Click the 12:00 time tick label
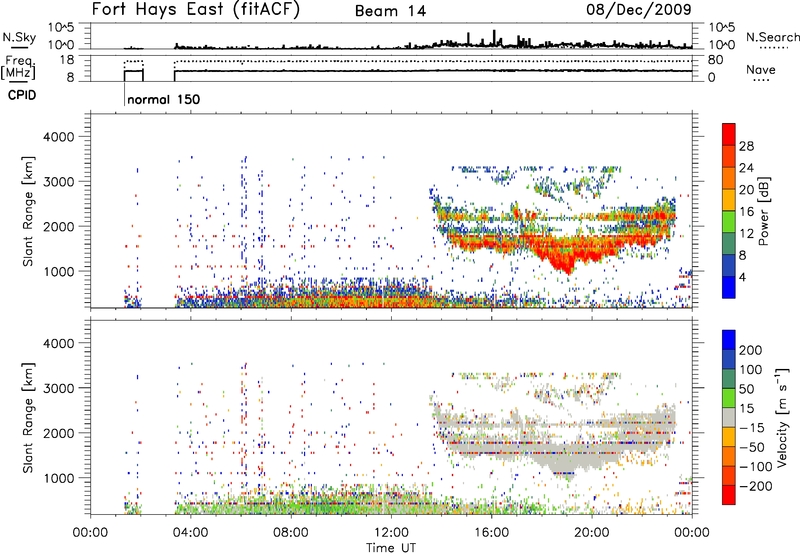Image resolution: width=800 pixels, height=554 pixels. click(x=391, y=532)
